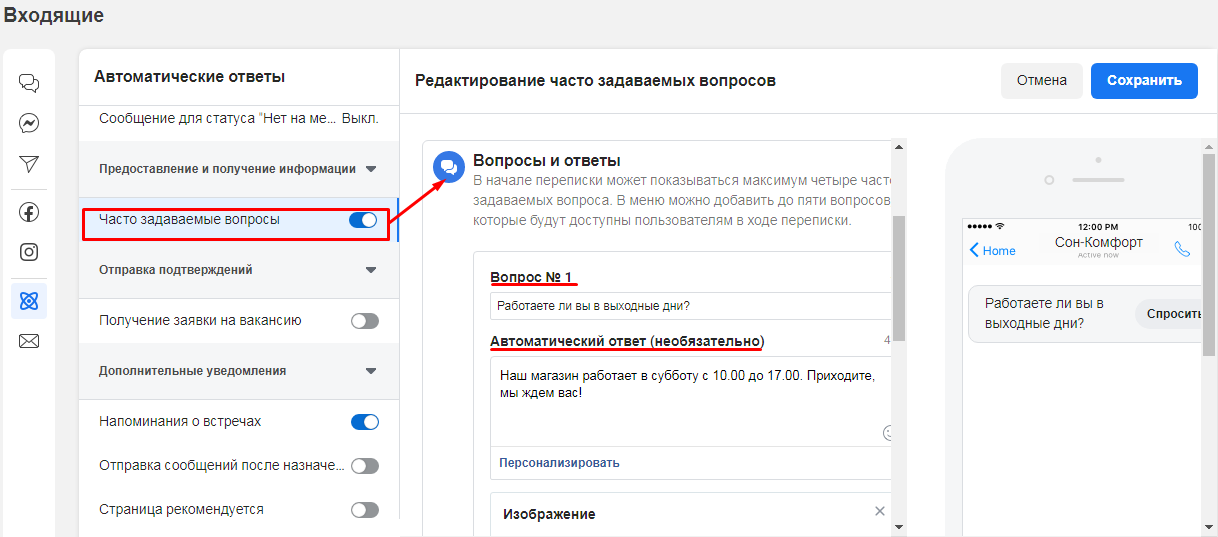
Task: Select the automated responses atom icon
Action: [x=29, y=300]
